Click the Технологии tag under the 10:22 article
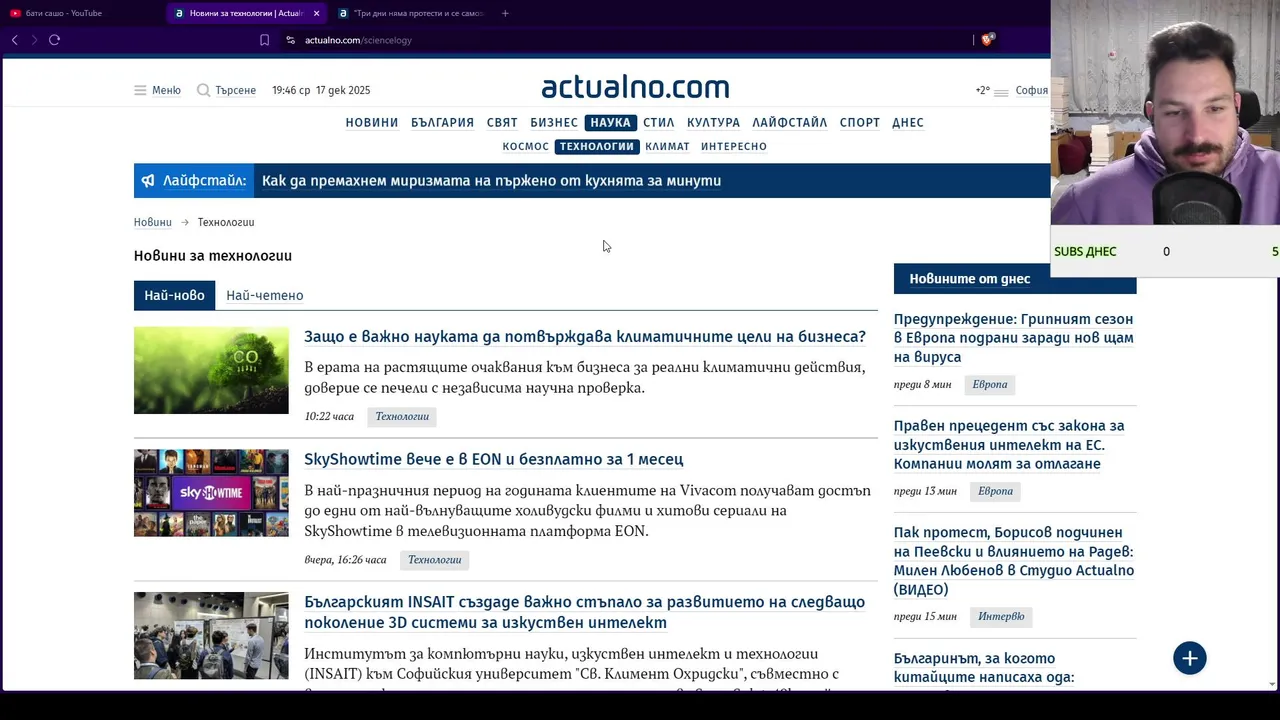1280x720 pixels. click(402, 417)
